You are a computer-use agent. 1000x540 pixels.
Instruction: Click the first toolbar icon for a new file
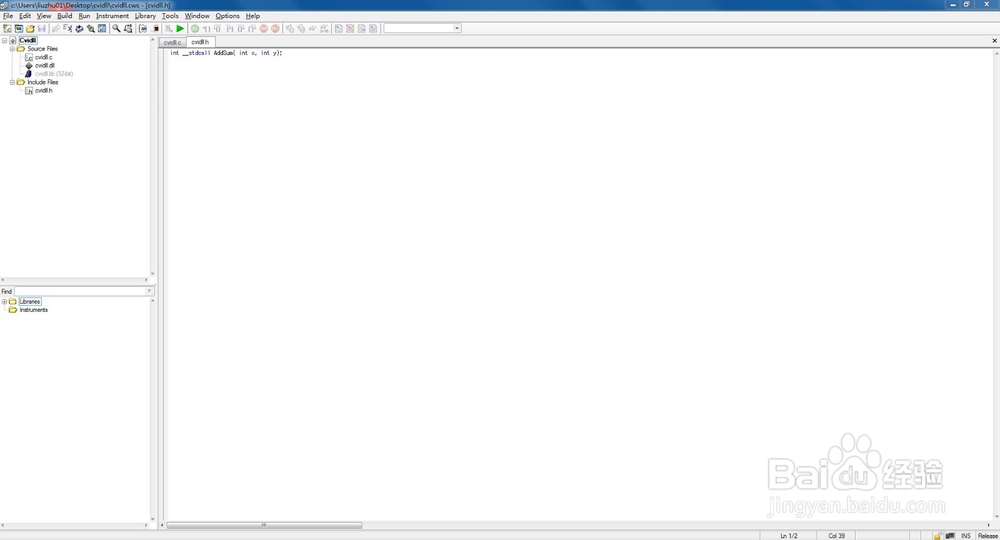7,29
